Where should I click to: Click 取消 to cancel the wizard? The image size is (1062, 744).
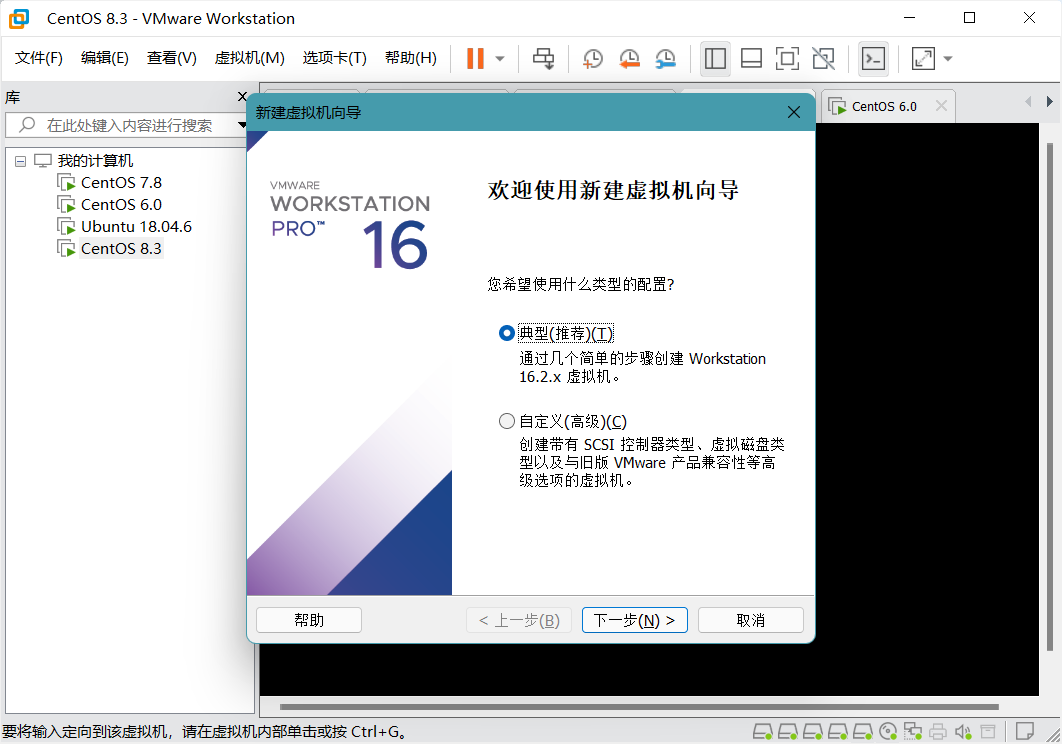click(x=750, y=620)
